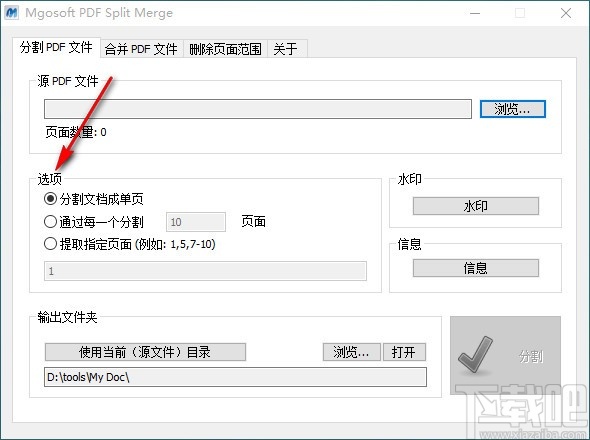Click the source PDF file path field

[x=258, y=109]
